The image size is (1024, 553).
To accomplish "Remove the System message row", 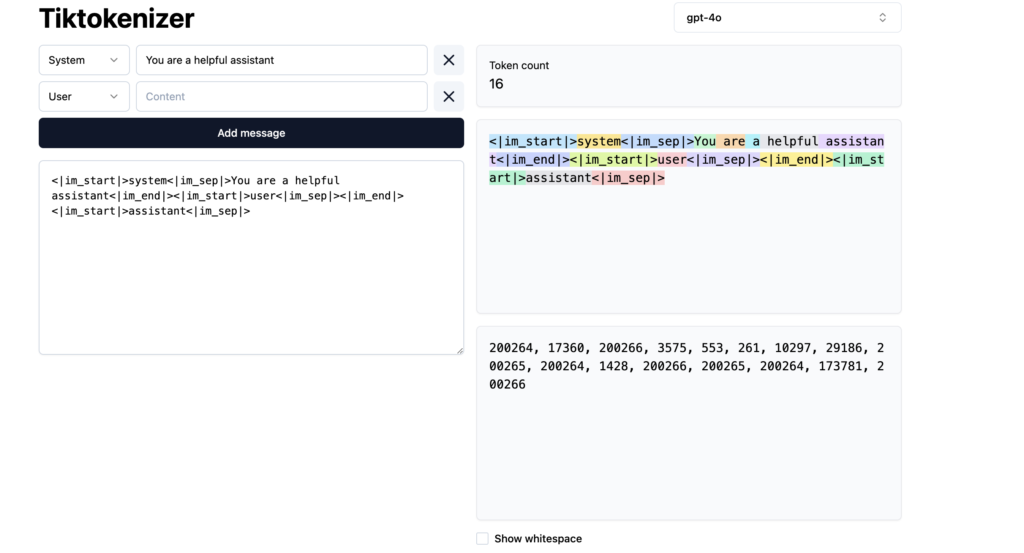I will 449,60.
